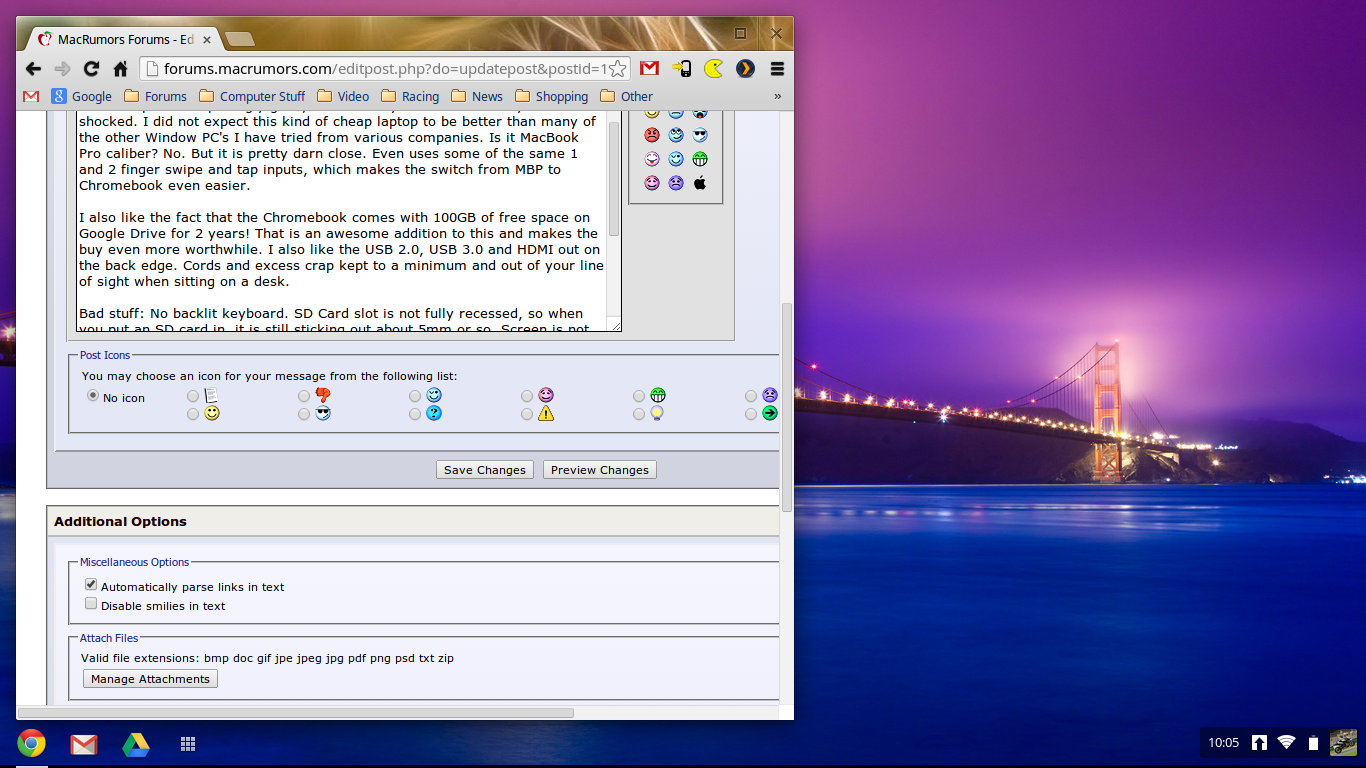Open the apps launcher grid
The width and height of the screenshot is (1366, 768).
pos(187,744)
